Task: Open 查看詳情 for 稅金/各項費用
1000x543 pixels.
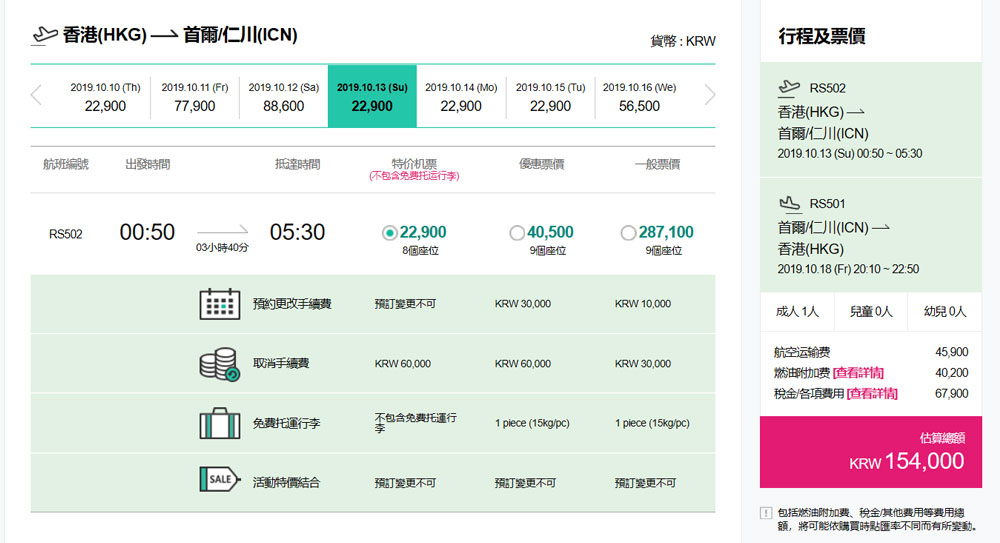Action: tap(871, 394)
